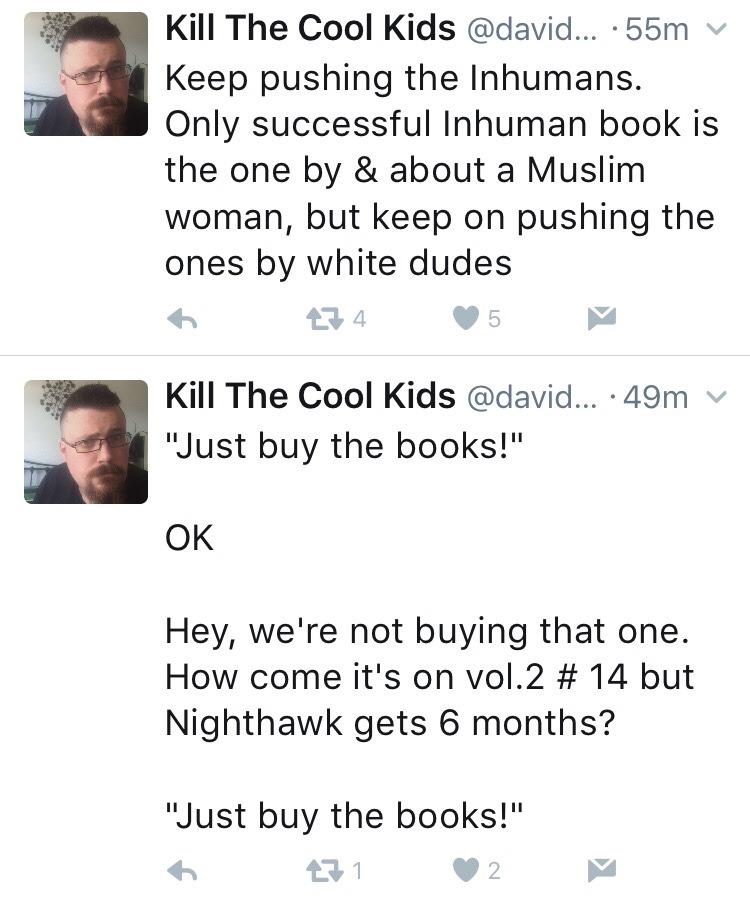Tap the like count 2 on second tweet

tap(493, 871)
